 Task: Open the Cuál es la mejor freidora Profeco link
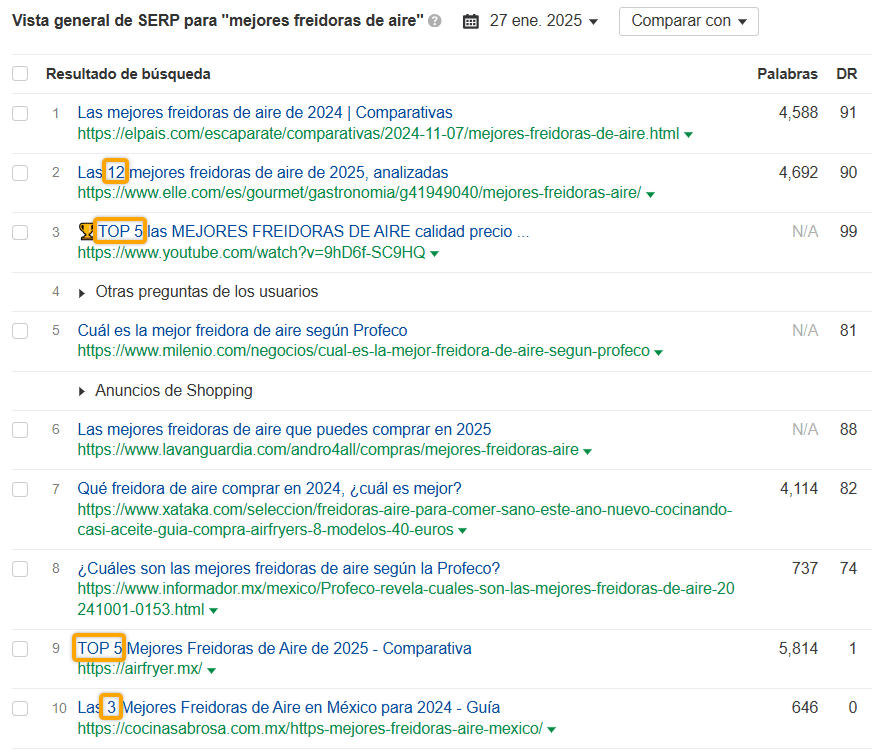[x=242, y=330]
